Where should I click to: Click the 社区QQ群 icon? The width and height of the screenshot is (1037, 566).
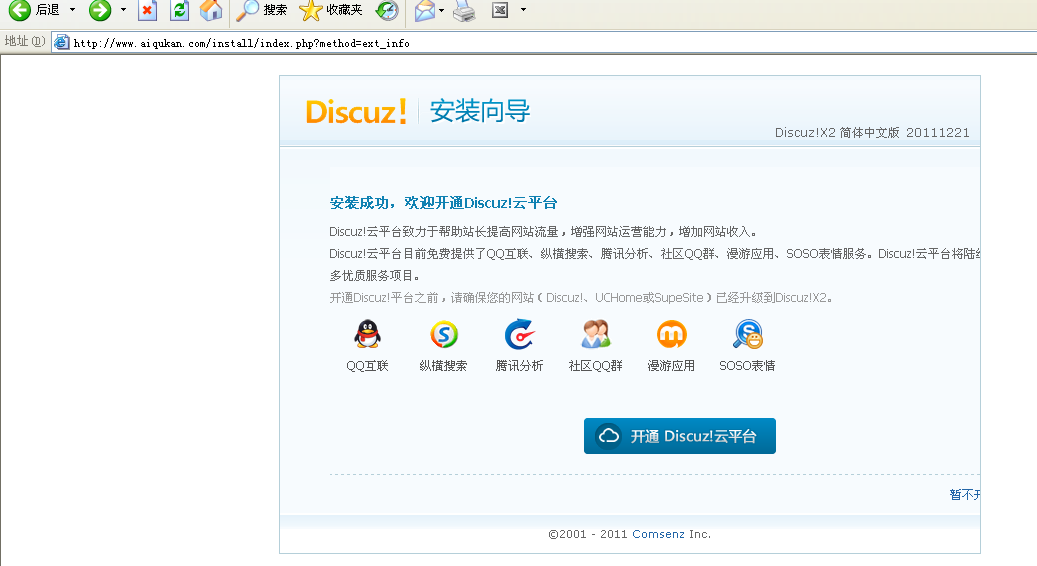tap(595, 334)
